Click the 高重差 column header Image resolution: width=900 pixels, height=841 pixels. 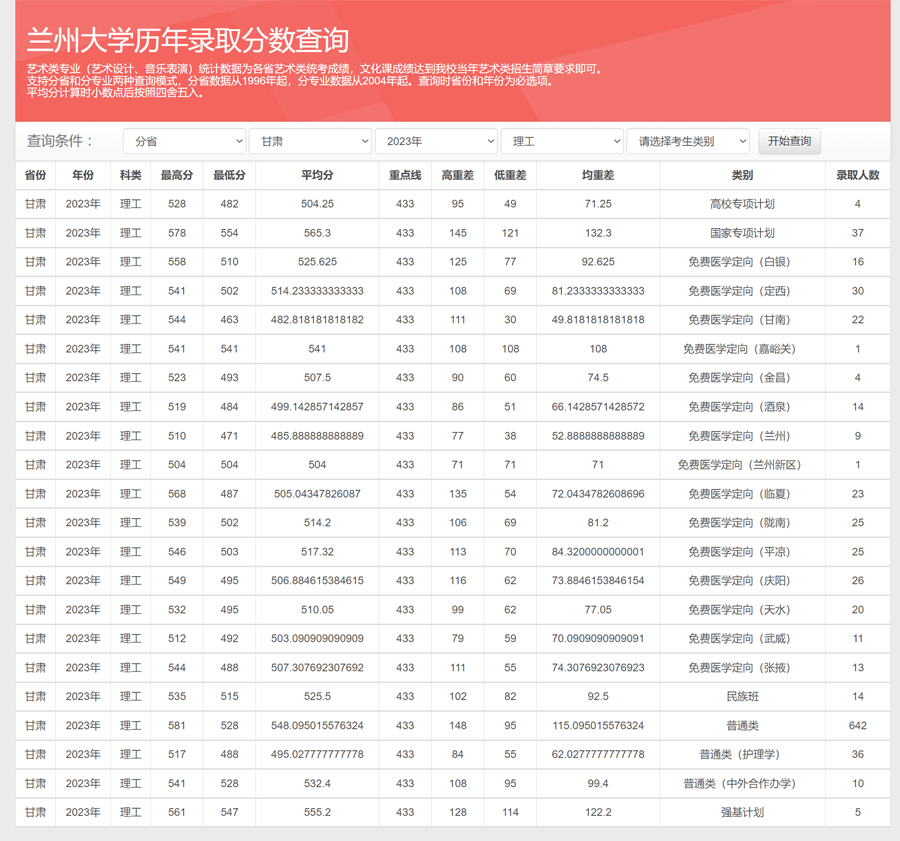(457, 175)
